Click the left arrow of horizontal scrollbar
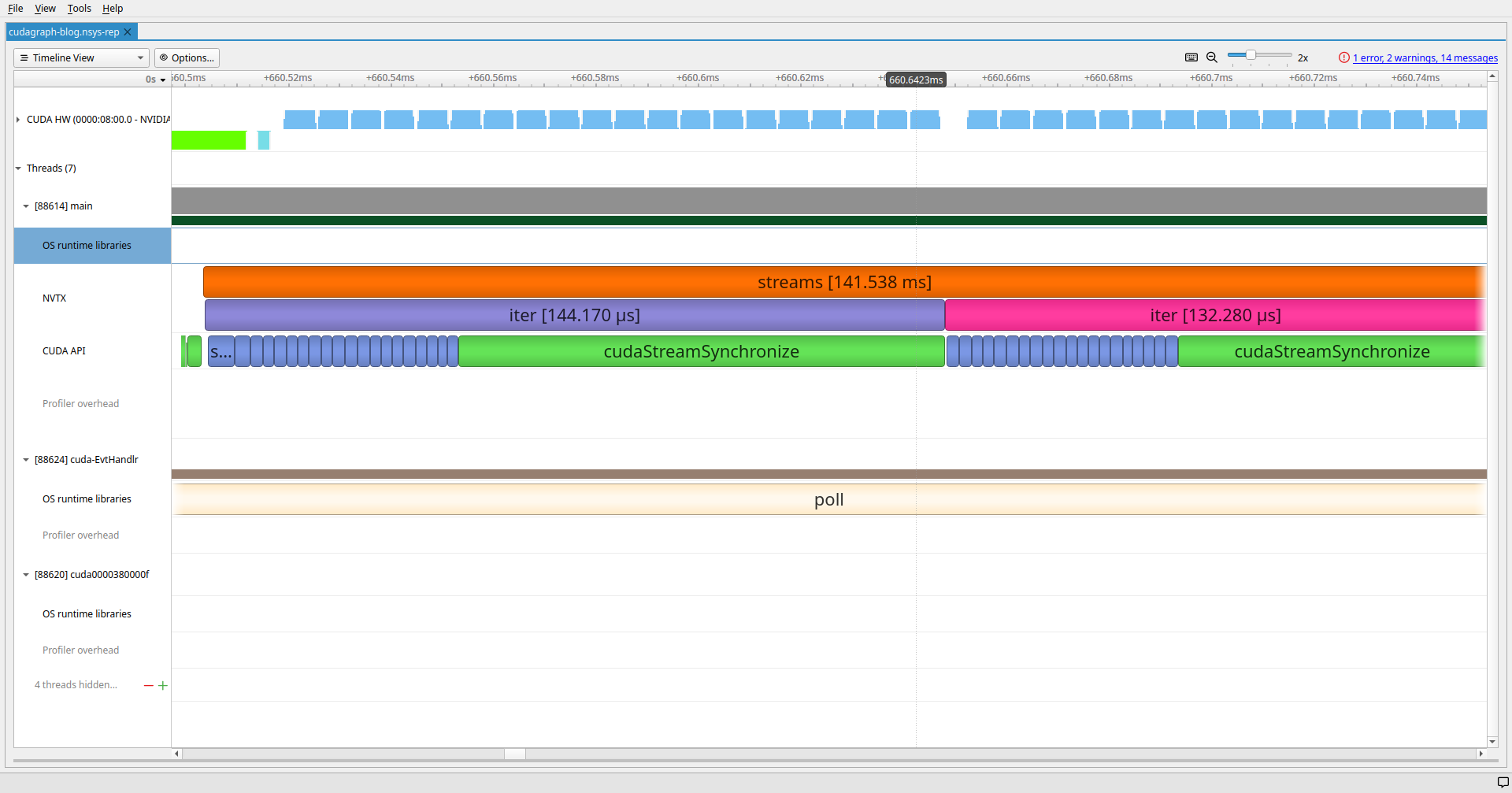Viewport: 1512px width, 793px height. [176, 754]
